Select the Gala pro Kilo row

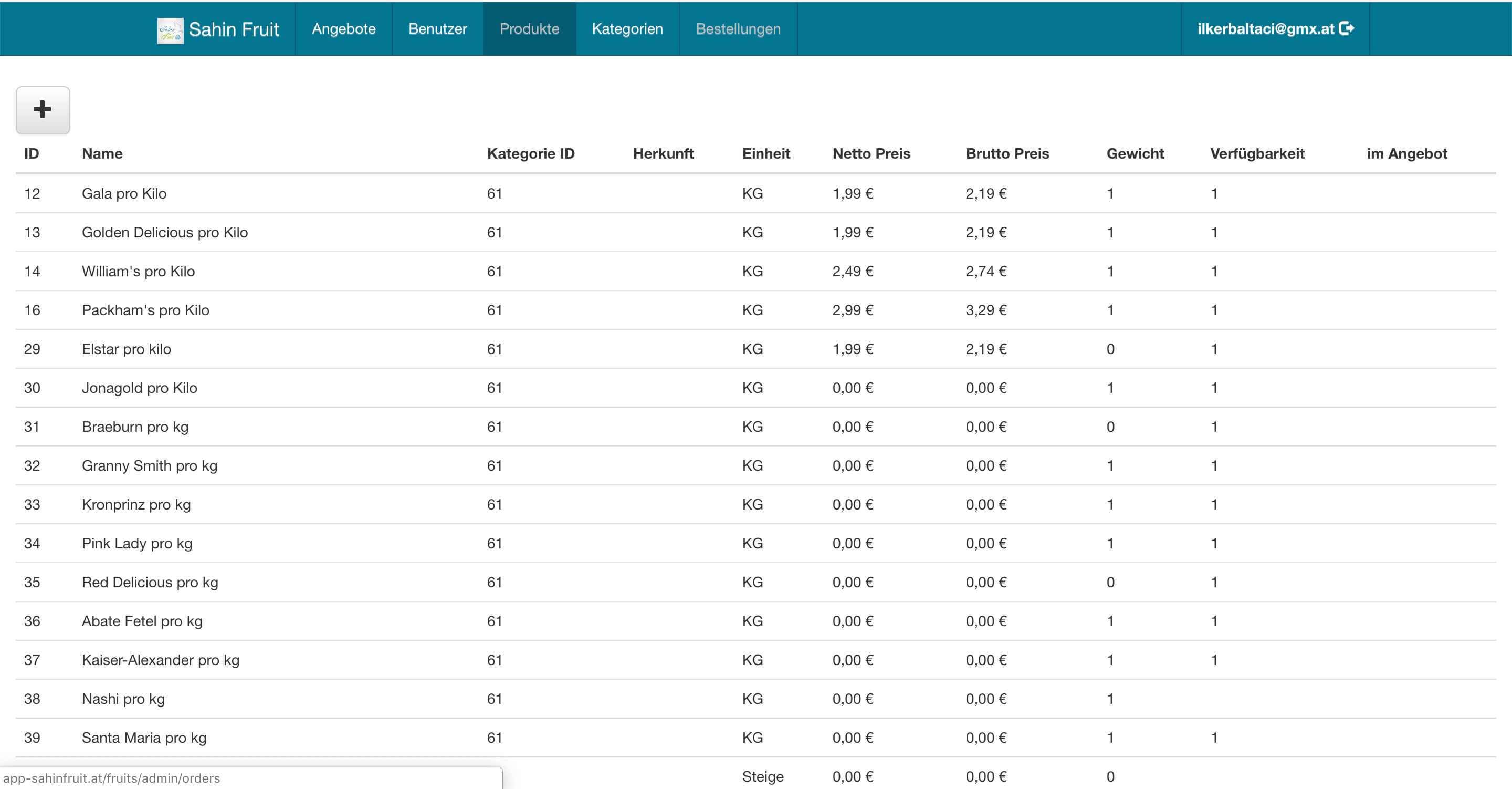124,193
